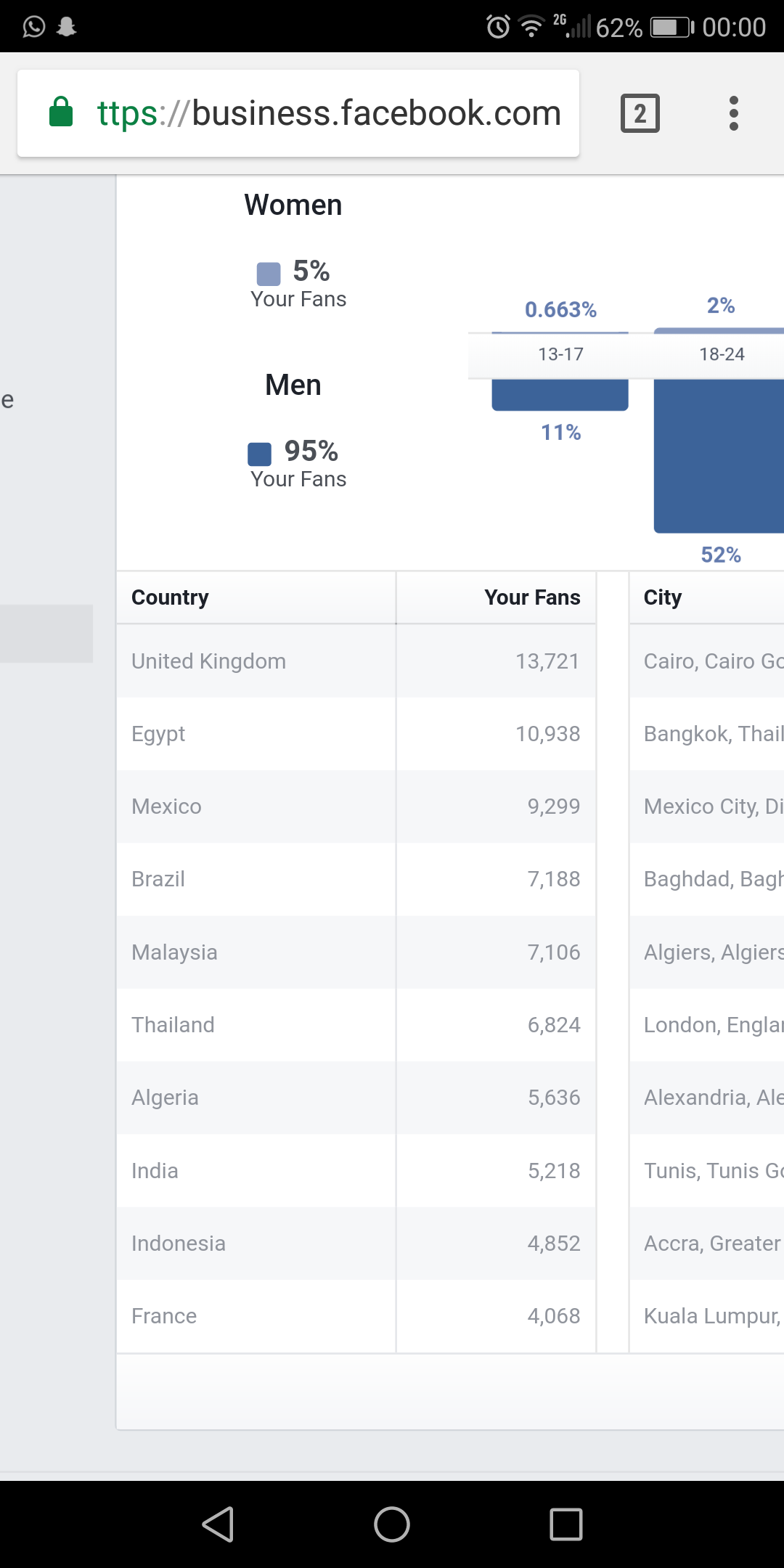The image size is (784, 1568).
Task: Tap the Android home circle button
Action: 392,1524
